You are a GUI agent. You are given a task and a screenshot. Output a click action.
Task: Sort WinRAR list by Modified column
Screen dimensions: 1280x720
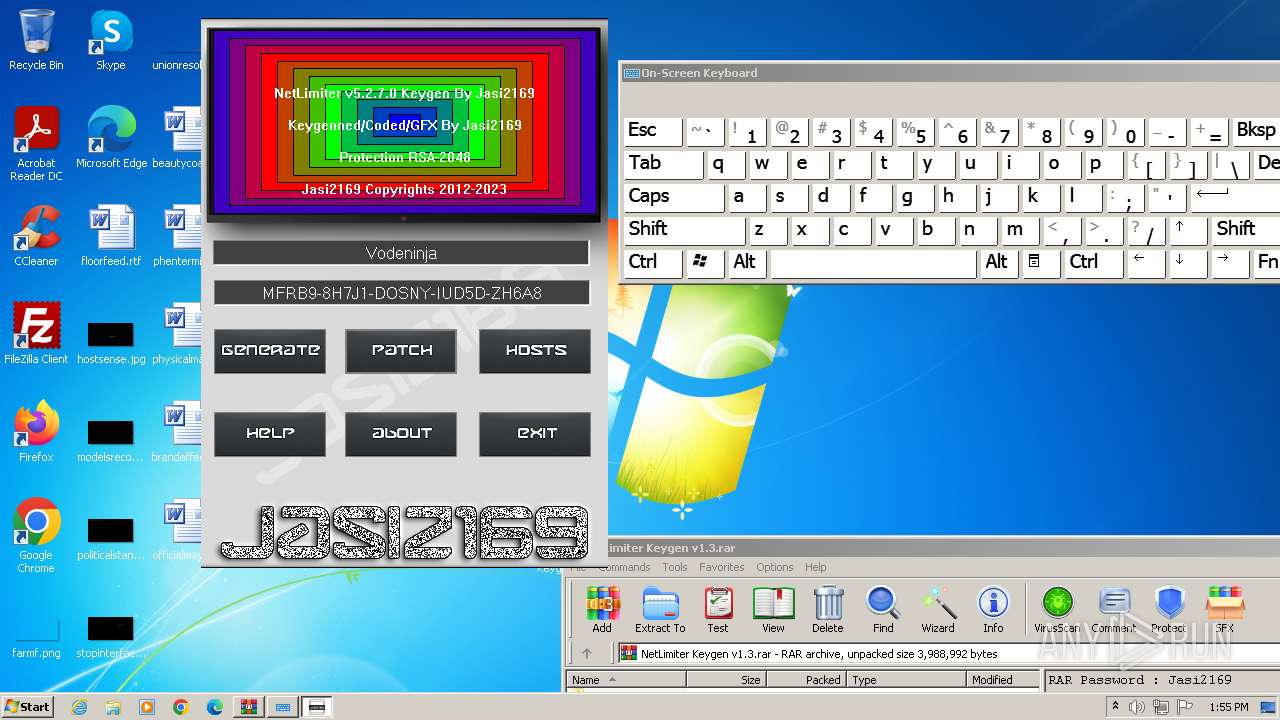point(1003,680)
